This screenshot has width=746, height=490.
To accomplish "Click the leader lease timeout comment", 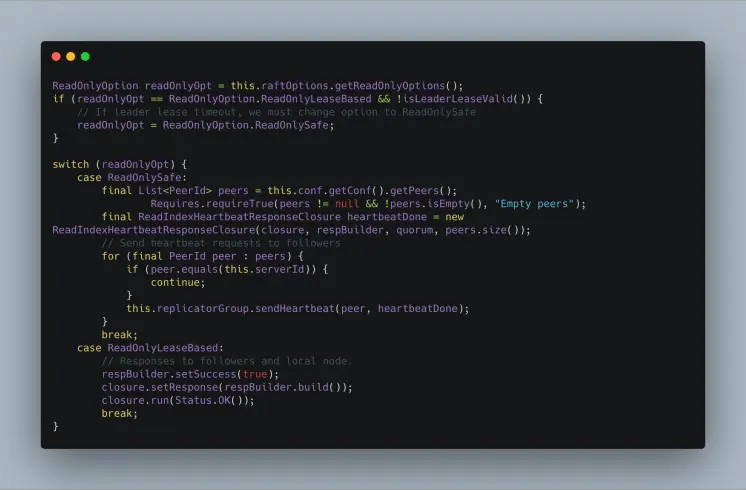I will tap(276, 112).
